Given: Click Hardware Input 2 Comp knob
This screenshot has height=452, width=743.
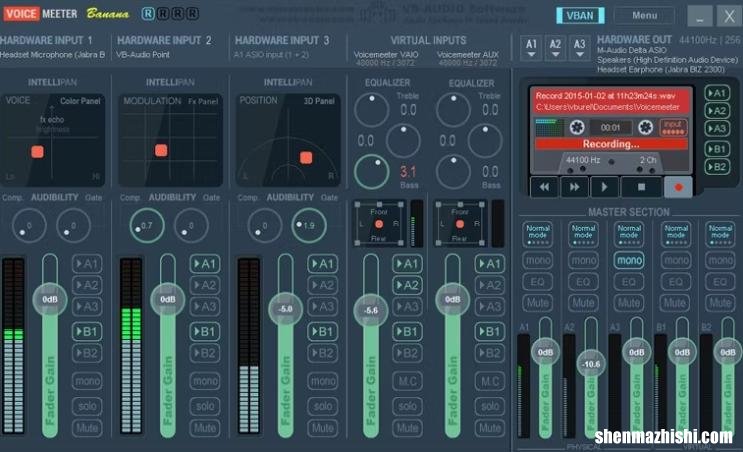Looking at the screenshot, I should 147,226.
